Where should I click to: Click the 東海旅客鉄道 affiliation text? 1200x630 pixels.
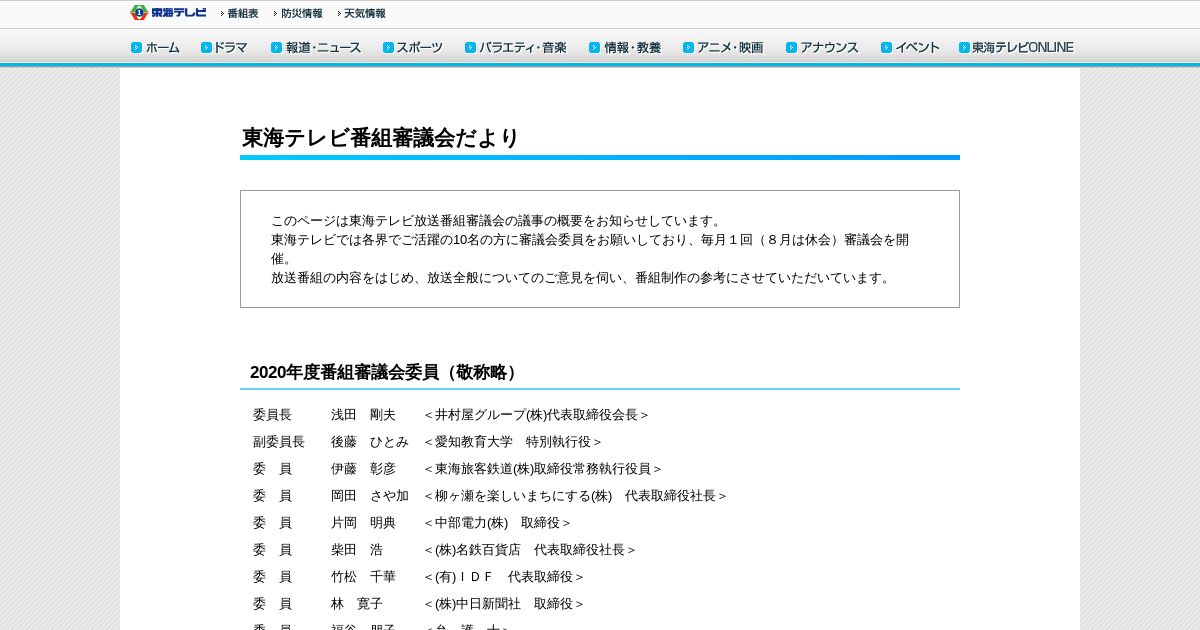tap(543, 469)
